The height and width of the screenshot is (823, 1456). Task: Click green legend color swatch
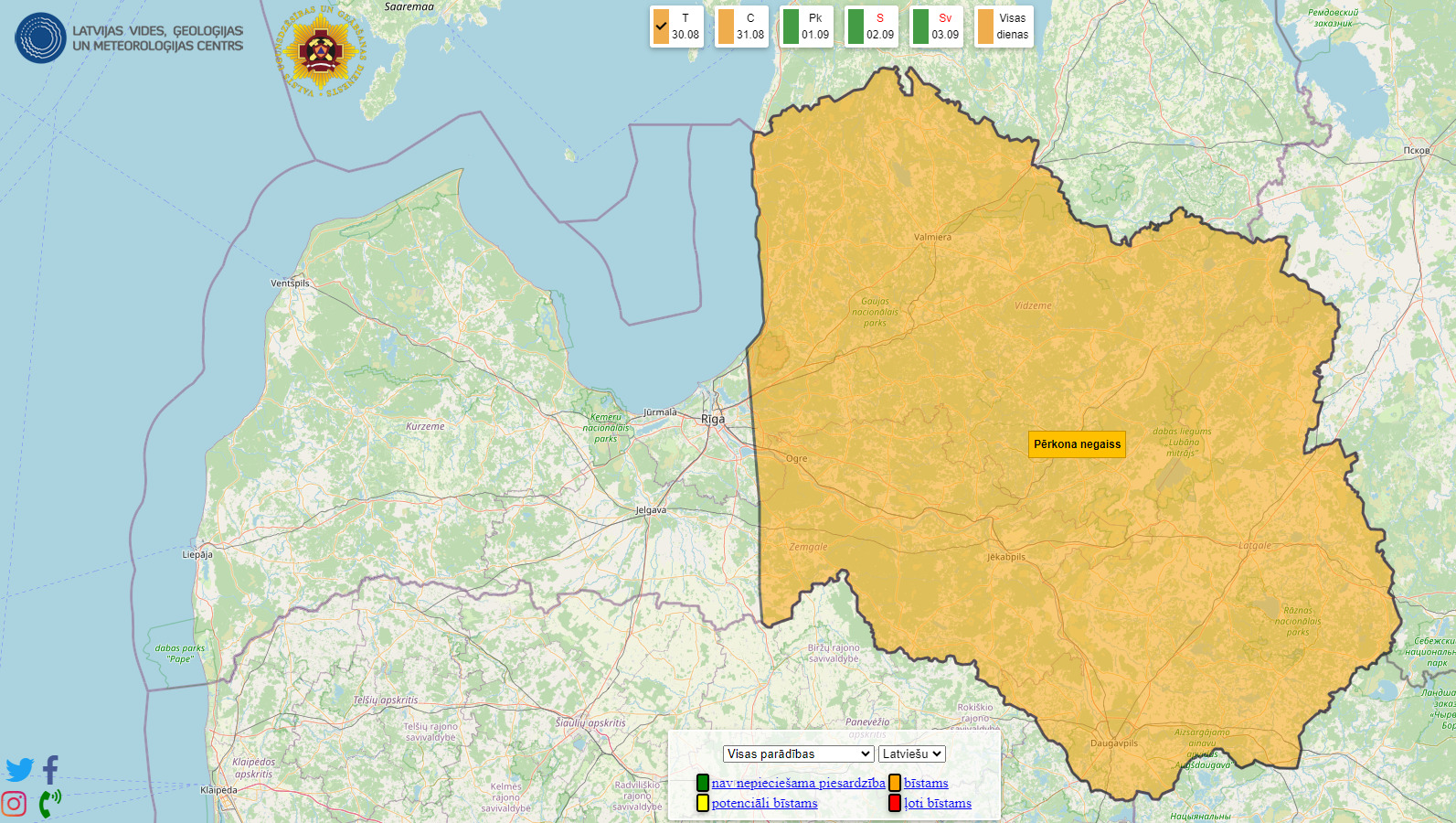tap(702, 783)
